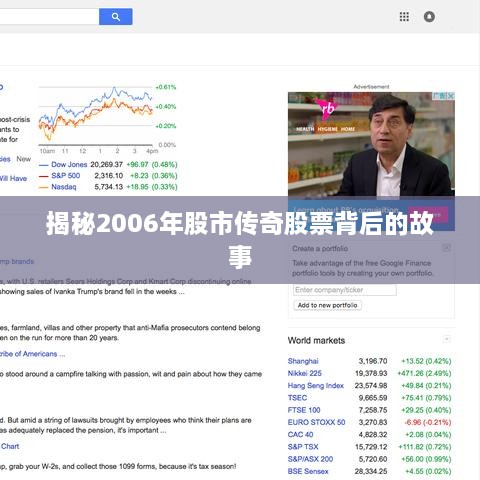Open the Chart link at bottom left
Image resolution: width=480 pixels, height=480 pixels.
pyautogui.click(x=10, y=446)
